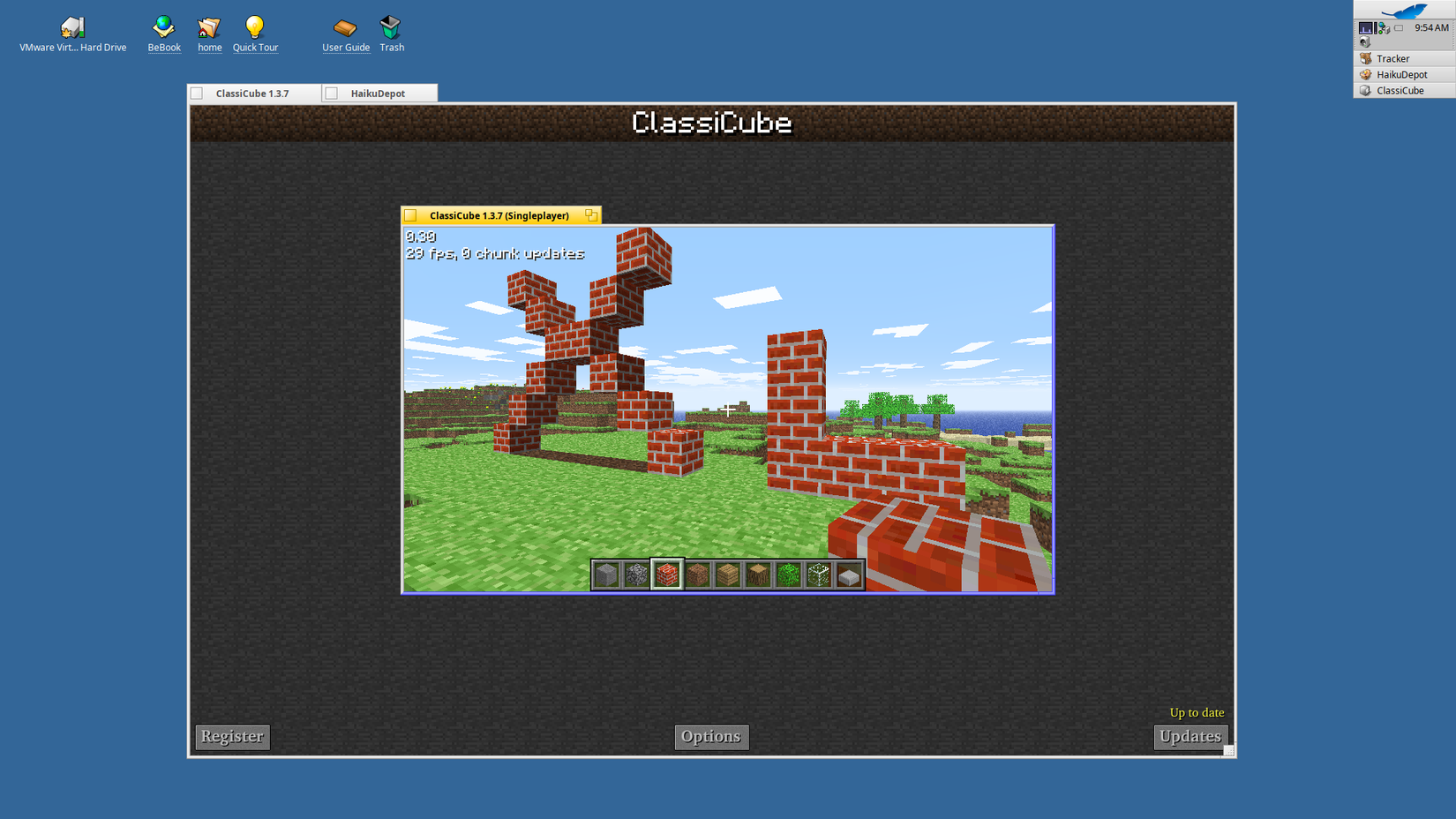Open ProcessController in the system tray
The image size is (1456, 819).
pos(1366,27)
